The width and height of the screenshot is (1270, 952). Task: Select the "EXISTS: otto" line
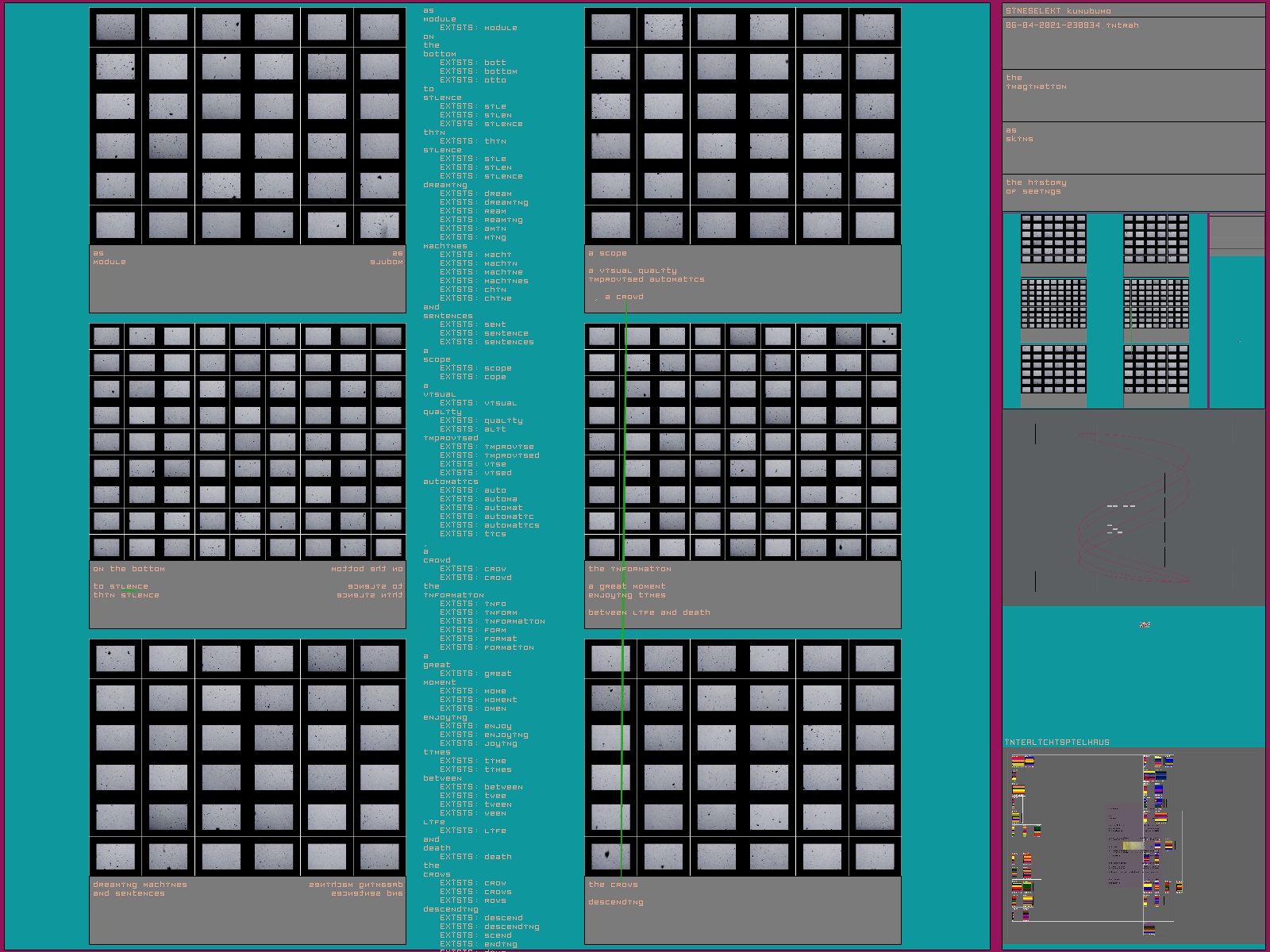pyautogui.click(x=472, y=80)
